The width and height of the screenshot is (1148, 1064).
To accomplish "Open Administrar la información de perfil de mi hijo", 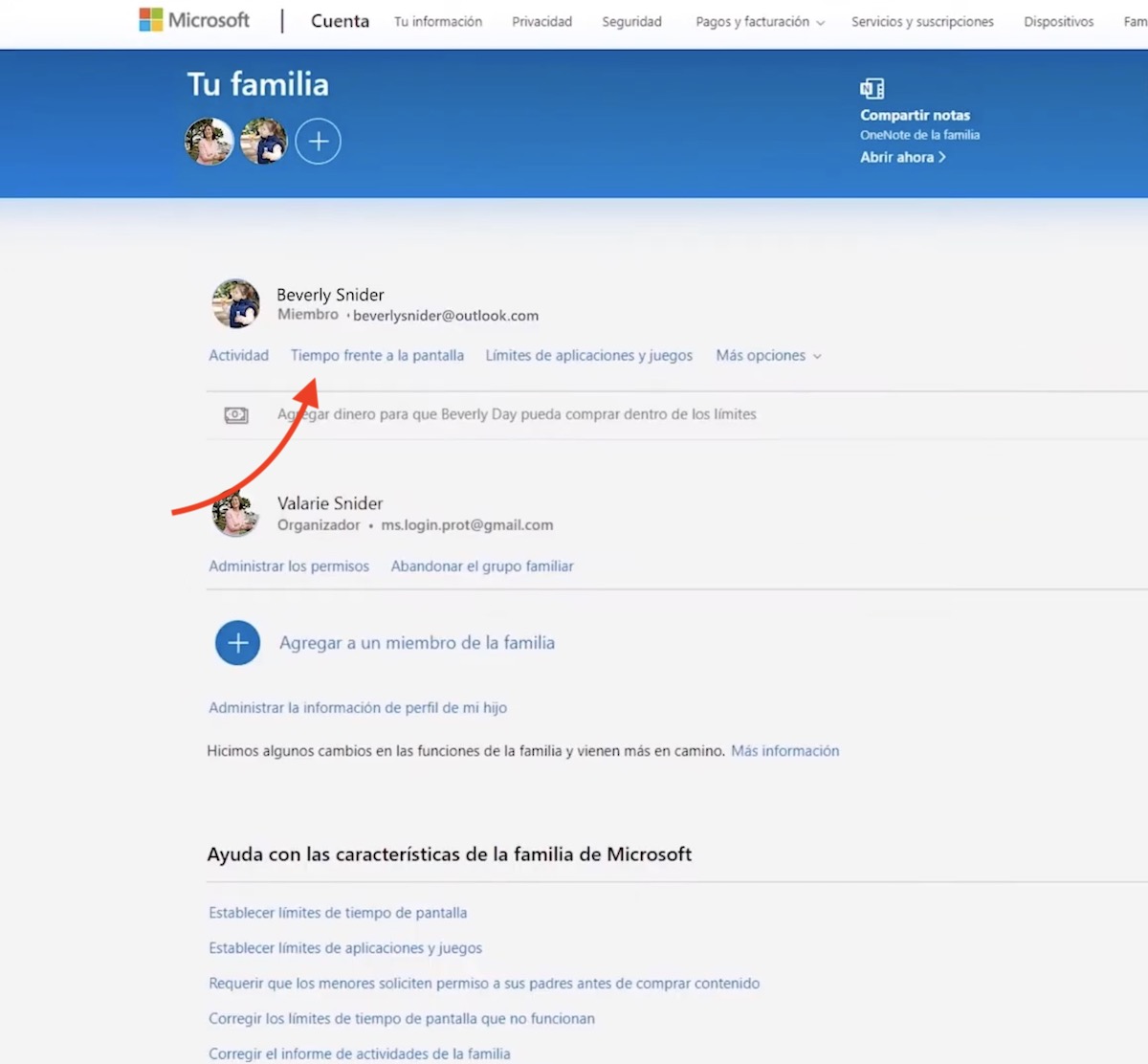I will click(358, 708).
